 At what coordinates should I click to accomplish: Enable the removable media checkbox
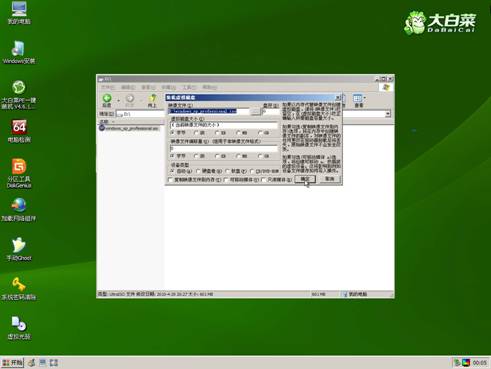pos(226,180)
